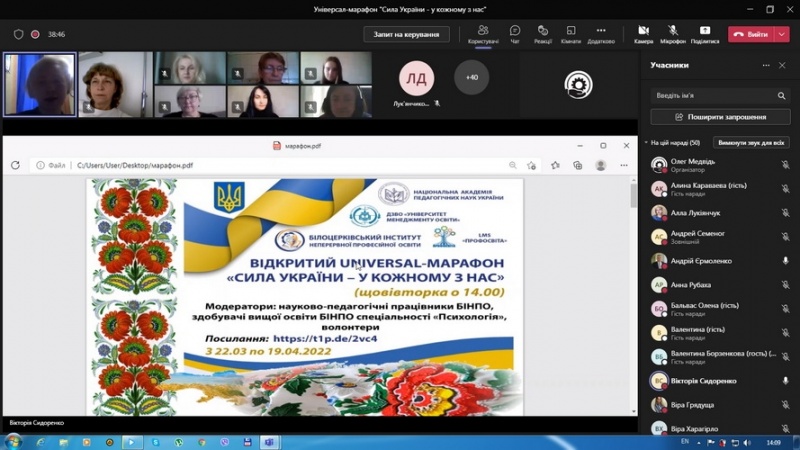
Task: Click the shared PDF's vertical scrollbar
Action: [632, 290]
